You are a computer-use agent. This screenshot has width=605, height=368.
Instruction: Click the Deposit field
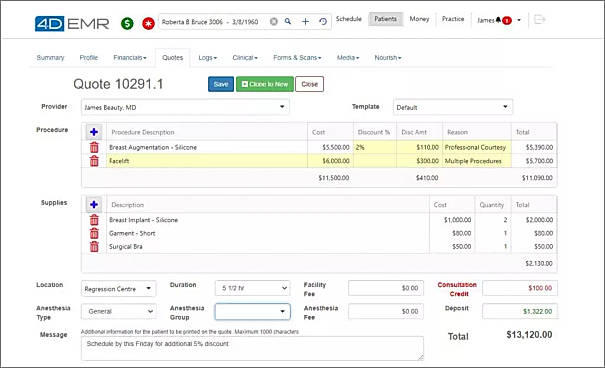click(520, 311)
